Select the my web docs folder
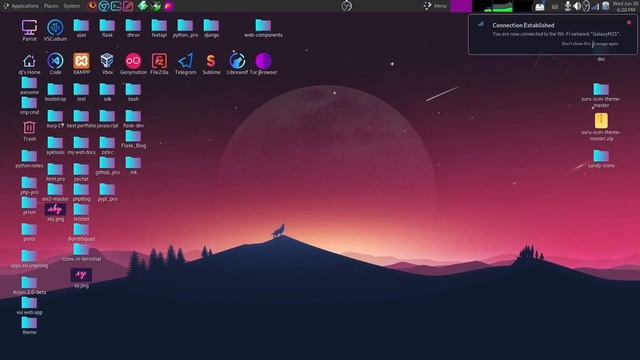The image size is (640, 360). [x=81, y=146]
